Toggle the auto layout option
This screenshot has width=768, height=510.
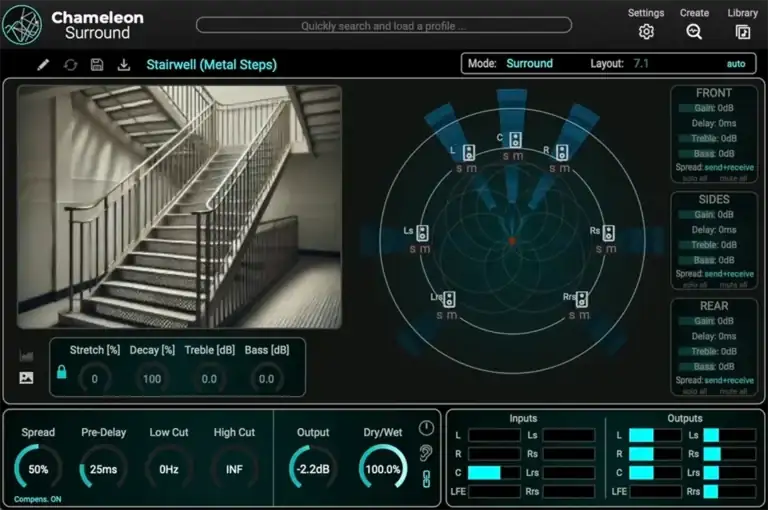point(736,64)
